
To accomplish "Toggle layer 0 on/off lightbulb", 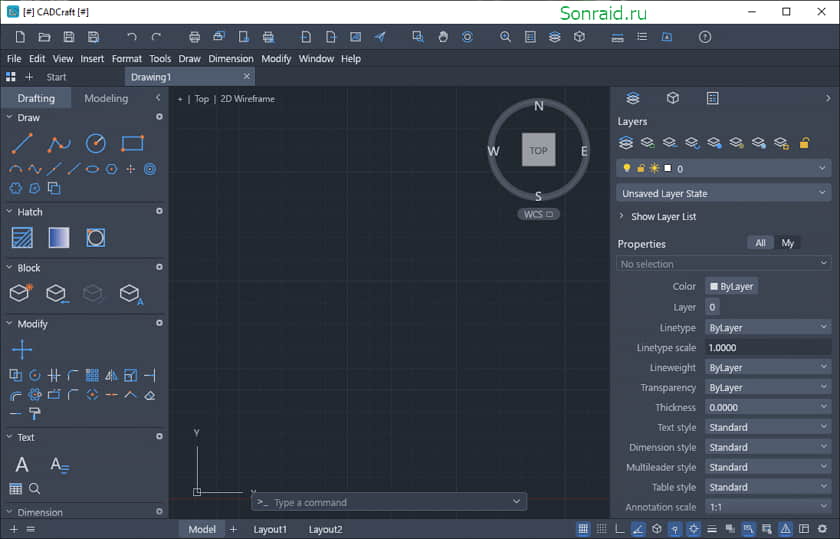I will click(626, 168).
